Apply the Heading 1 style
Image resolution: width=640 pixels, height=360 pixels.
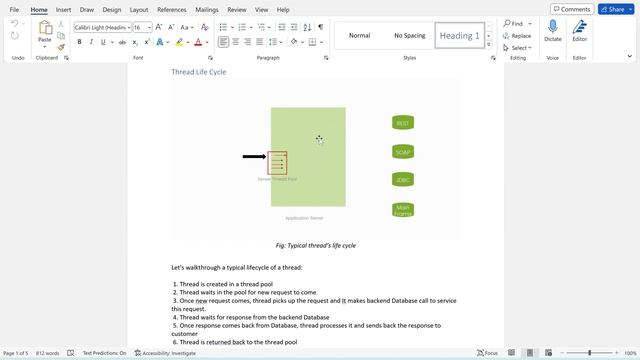pyautogui.click(x=460, y=36)
